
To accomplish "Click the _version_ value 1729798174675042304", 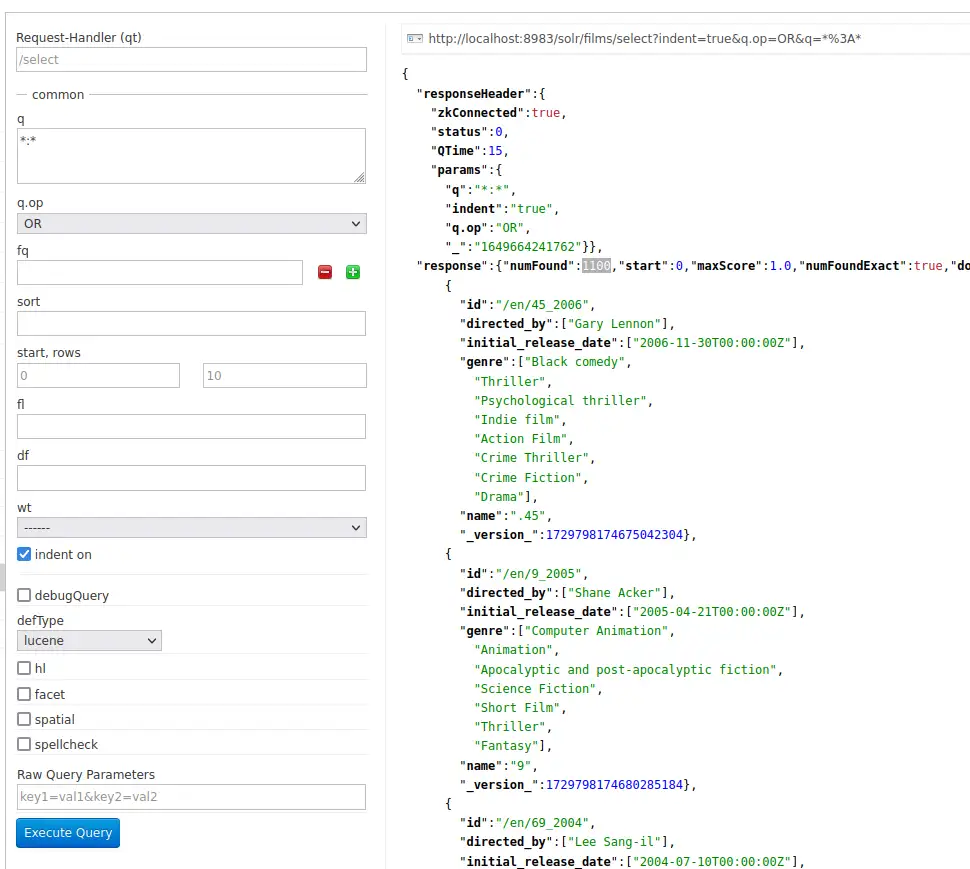I will (614, 534).
